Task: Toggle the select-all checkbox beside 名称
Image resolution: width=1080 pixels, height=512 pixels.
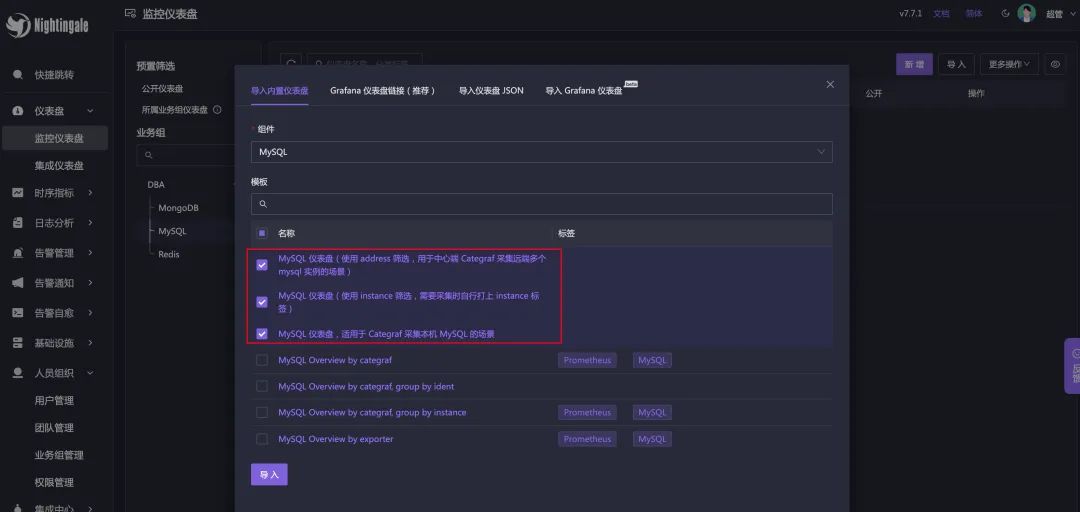Action: click(x=262, y=233)
